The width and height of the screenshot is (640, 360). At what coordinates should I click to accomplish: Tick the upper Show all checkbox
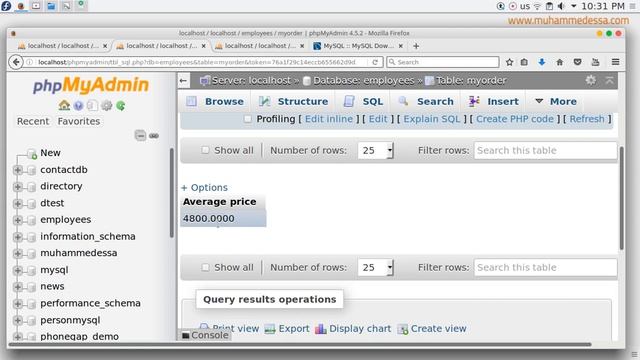[205, 150]
